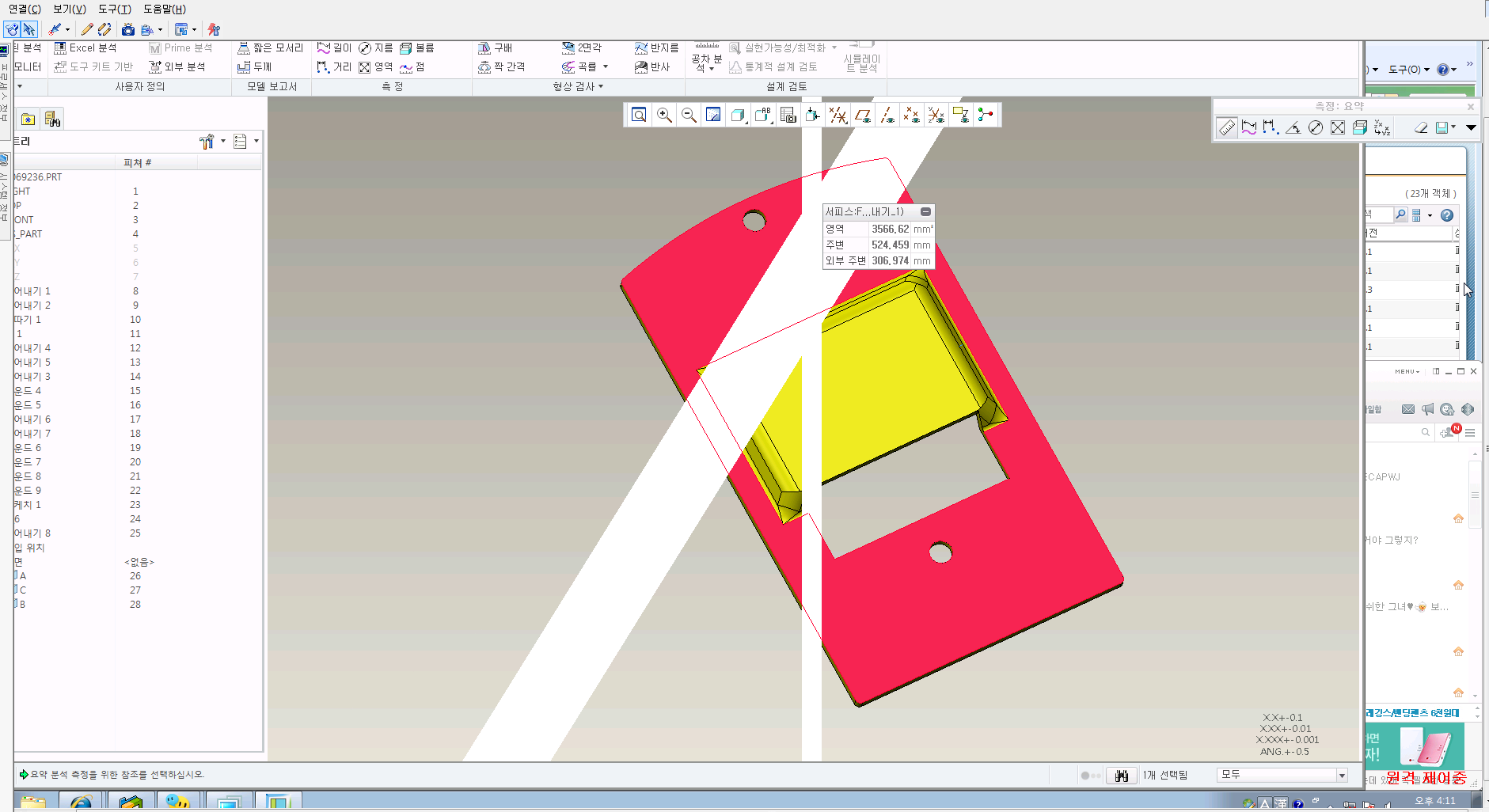Expand the Inspect Geometry (형상 검사) group
Image resolution: width=1489 pixels, height=812 pixels.
(x=578, y=86)
